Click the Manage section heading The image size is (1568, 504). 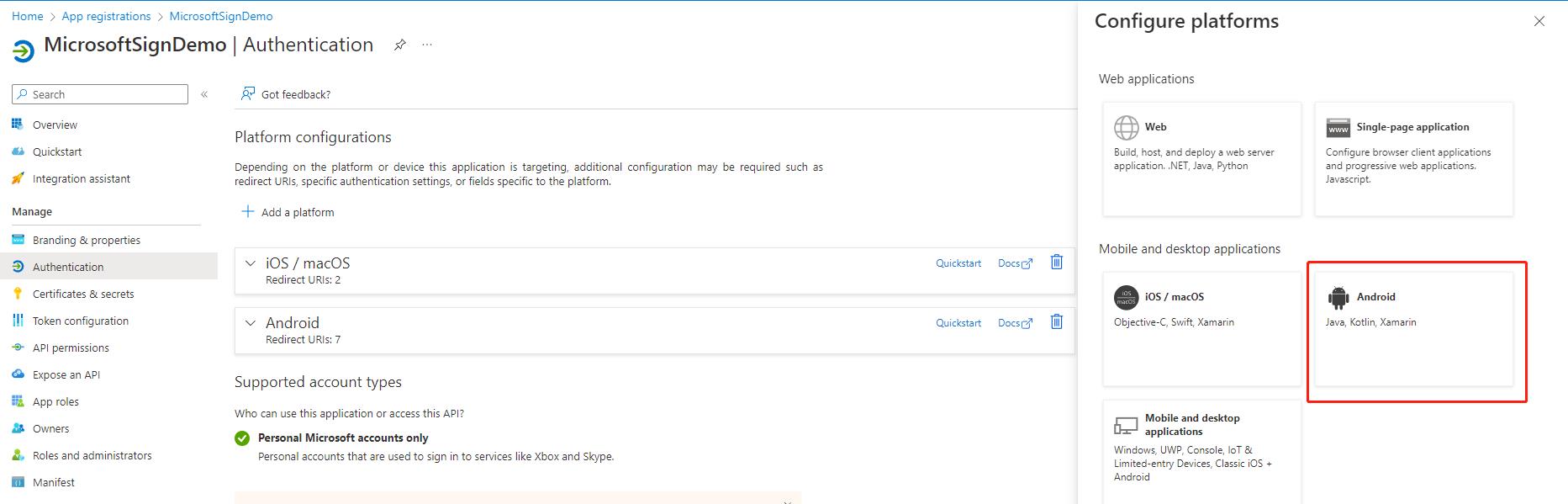click(x=32, y=211)
